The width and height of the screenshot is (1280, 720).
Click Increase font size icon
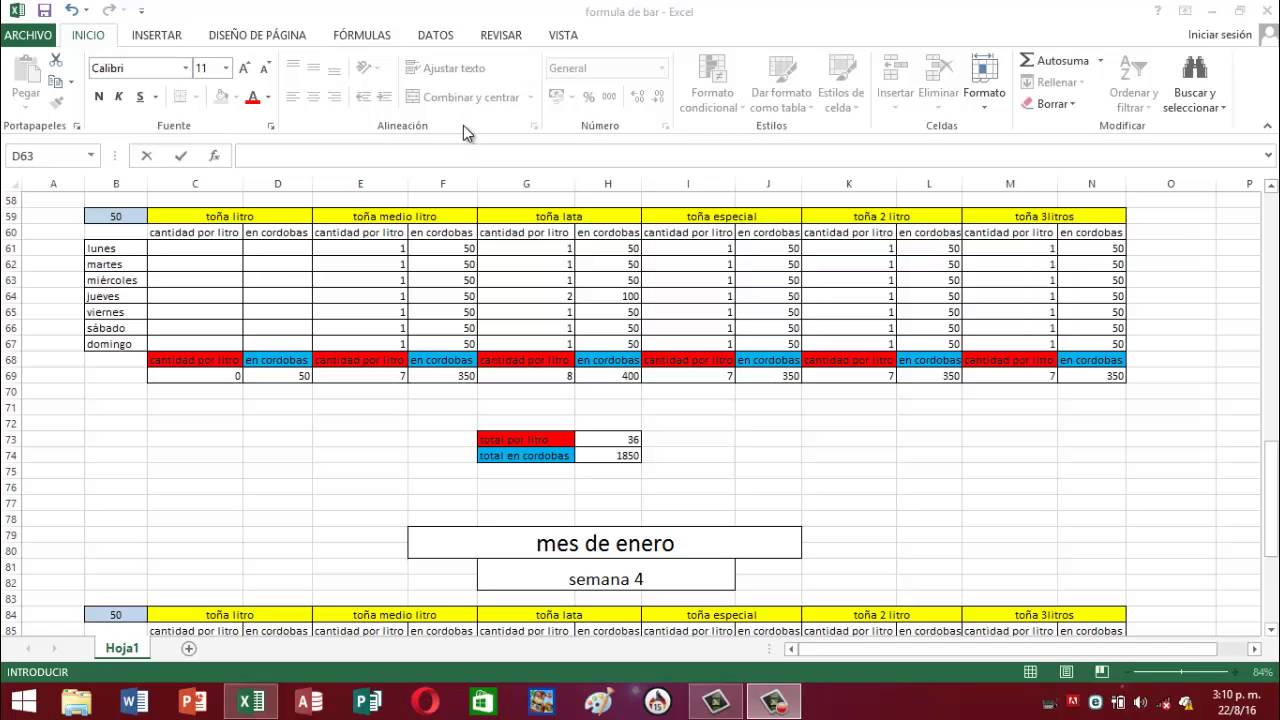(x=245, y=68)
